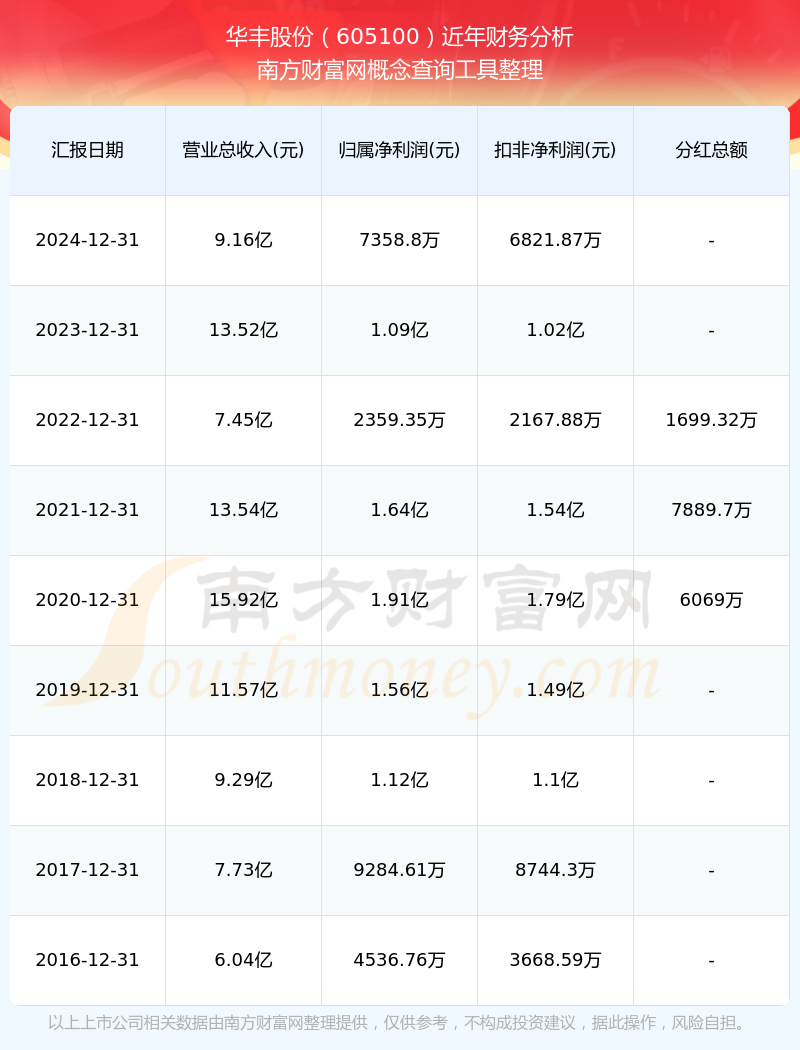The height and width of the screenshot is (1050, 800).
Task: Select the 15.92亿 revenue cell
Action: [x=244, y=600]
